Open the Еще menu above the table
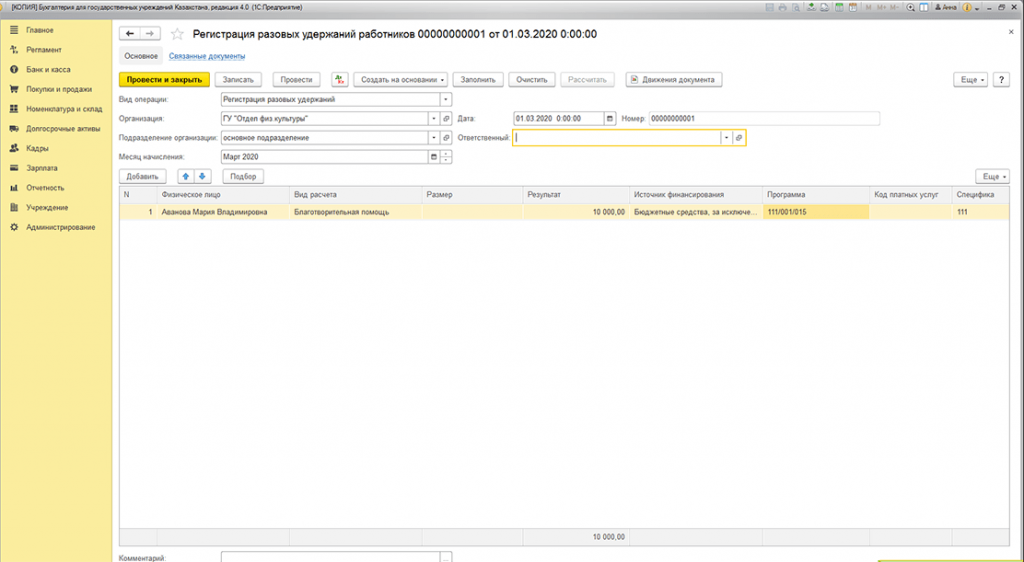The width and height of the screenshot is (1024, 562). click(991, 176)
